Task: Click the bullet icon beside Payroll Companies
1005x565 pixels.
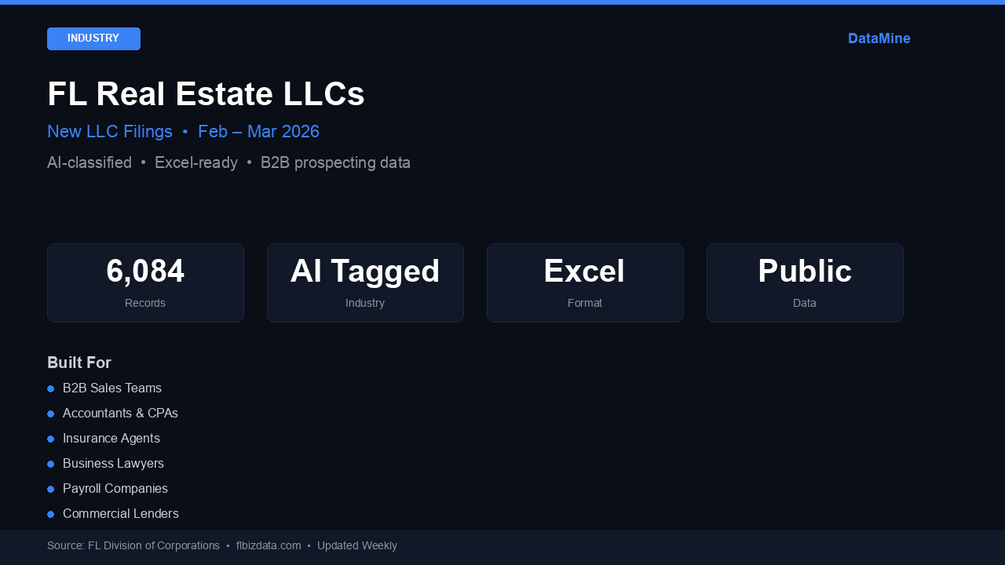Action: coord(51,489)
